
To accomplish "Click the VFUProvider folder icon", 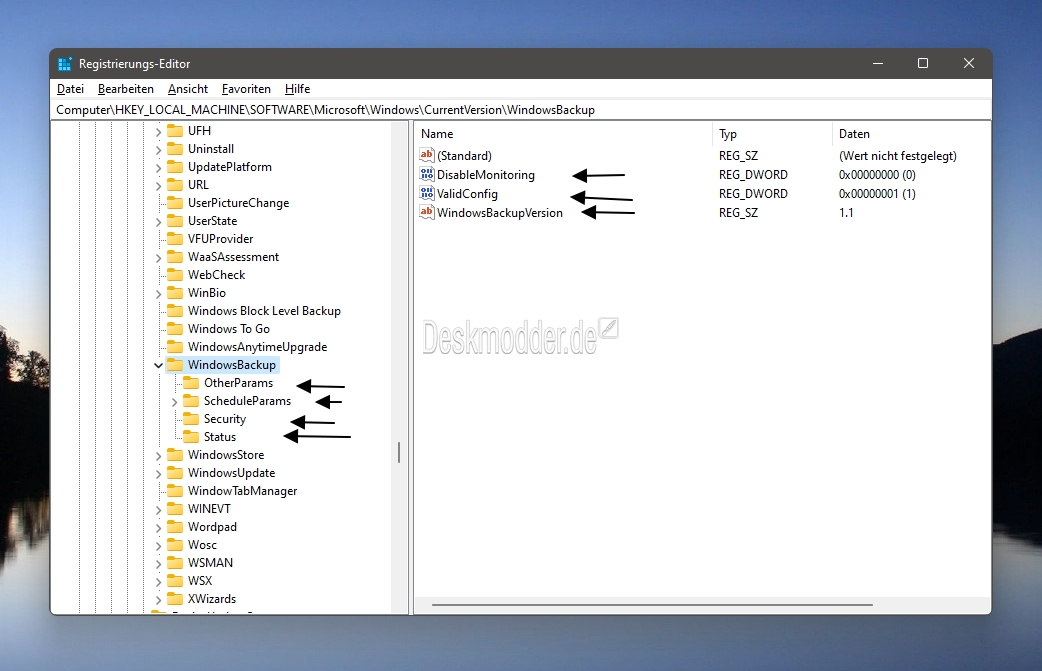I will coord(175,239).
